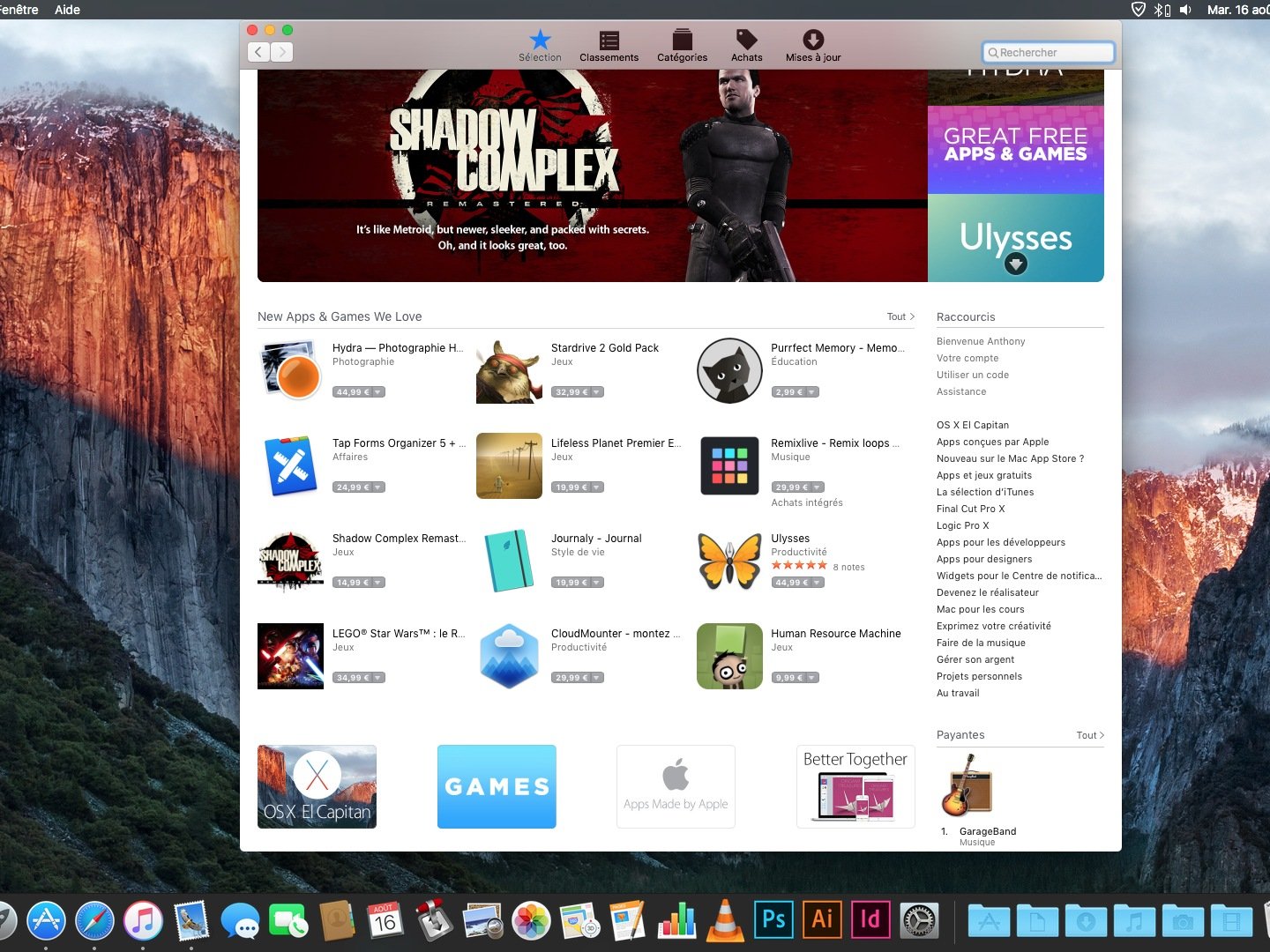Launch Illustrator from the Dock
The height and width of the screenshot is (952, 1270).
pos(822,920)
